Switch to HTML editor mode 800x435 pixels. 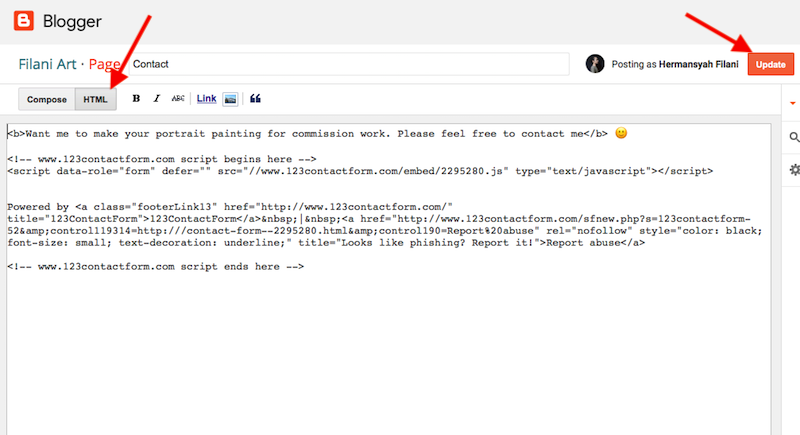[x=95, y=99]
